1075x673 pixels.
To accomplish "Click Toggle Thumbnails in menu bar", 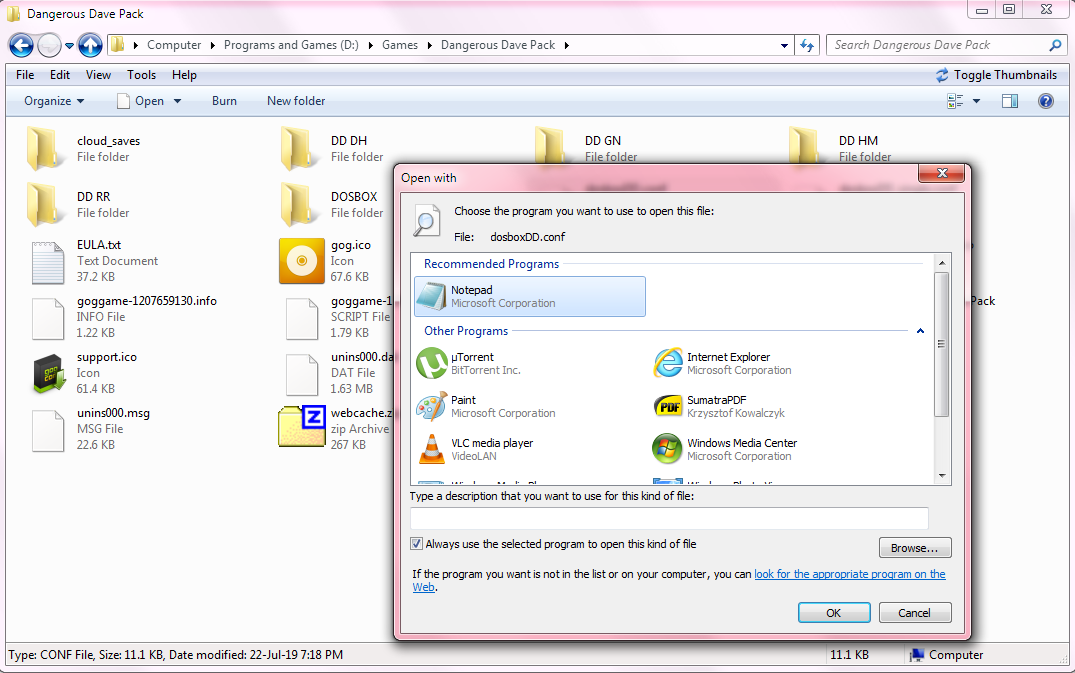I will 996,75.
